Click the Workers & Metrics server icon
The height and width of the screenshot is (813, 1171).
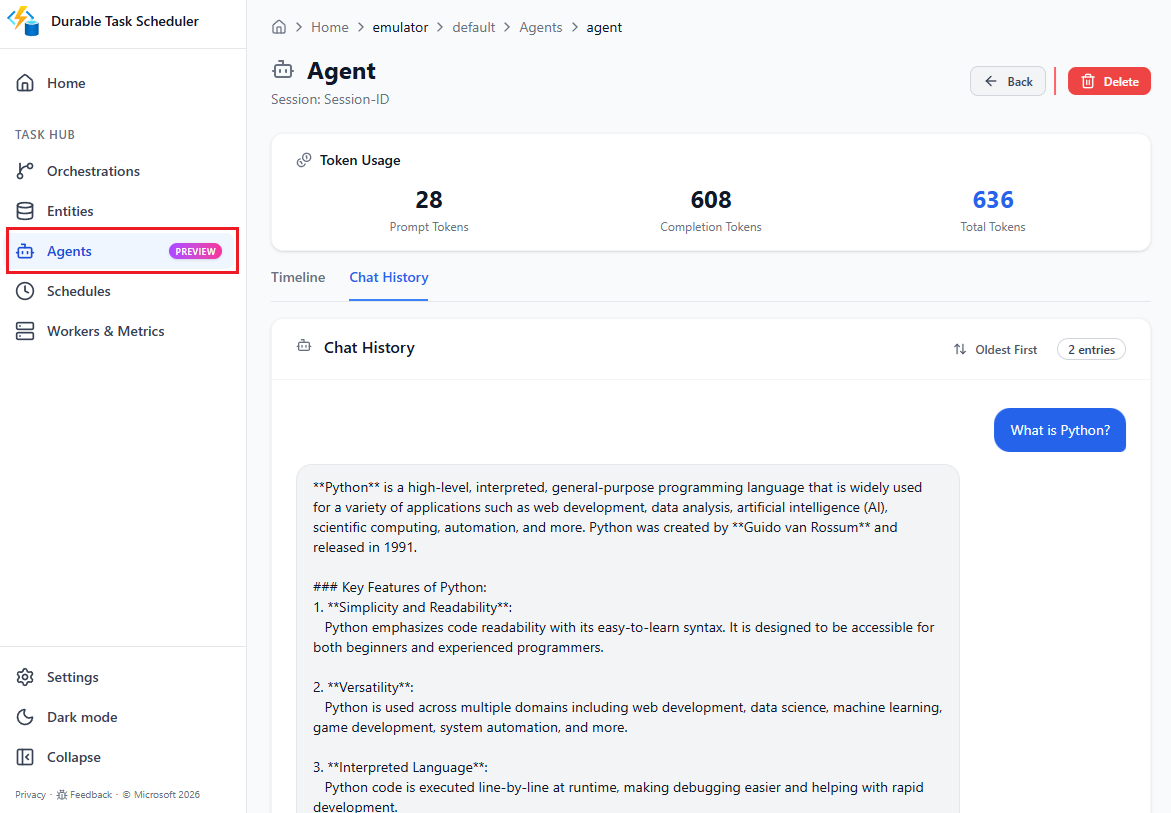coord(25,331)
